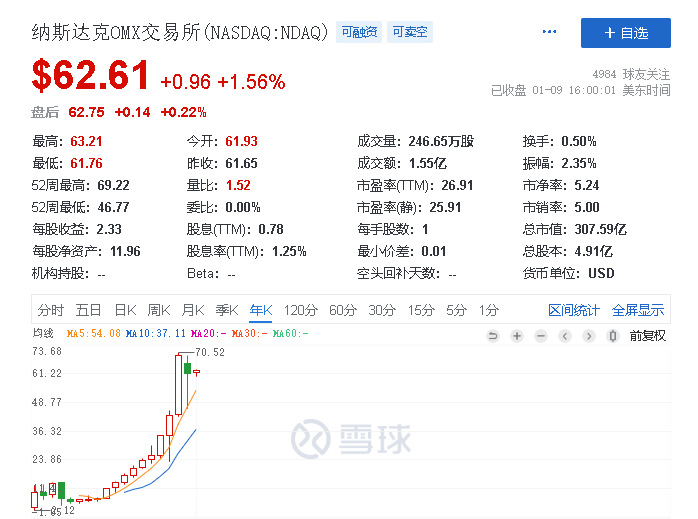
Task: Switch to 5分 chart tab
Action: (x=457, y=310)
